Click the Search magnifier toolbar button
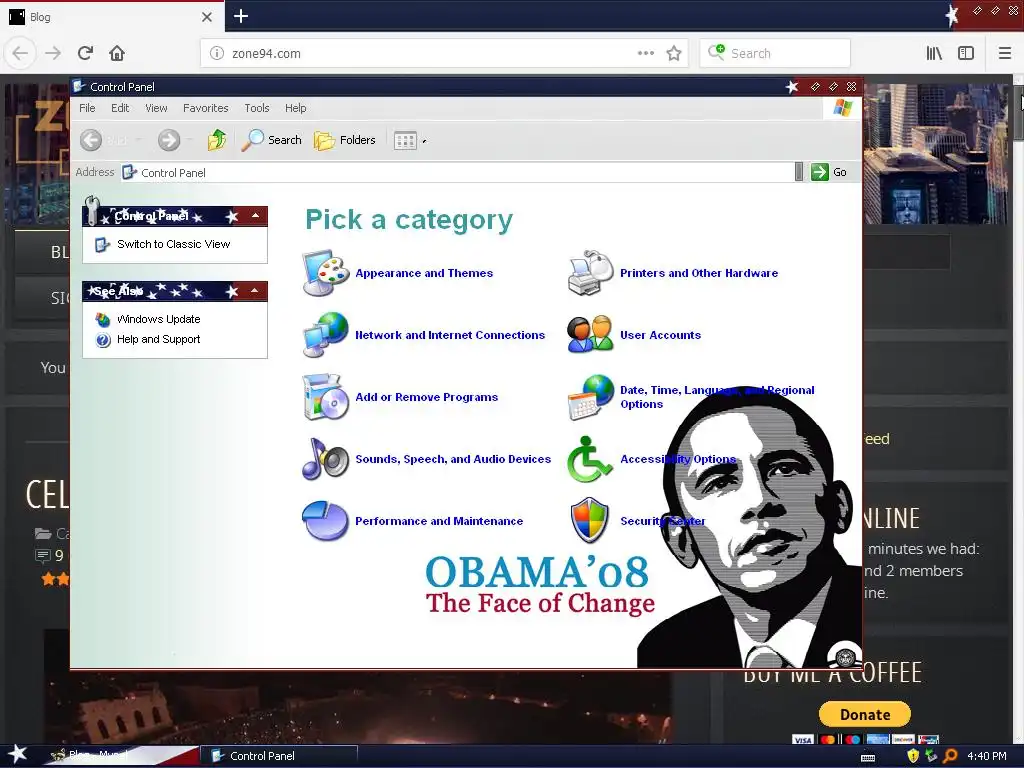This screenshot has height=768, width=1024. click(x=272, y=140)
